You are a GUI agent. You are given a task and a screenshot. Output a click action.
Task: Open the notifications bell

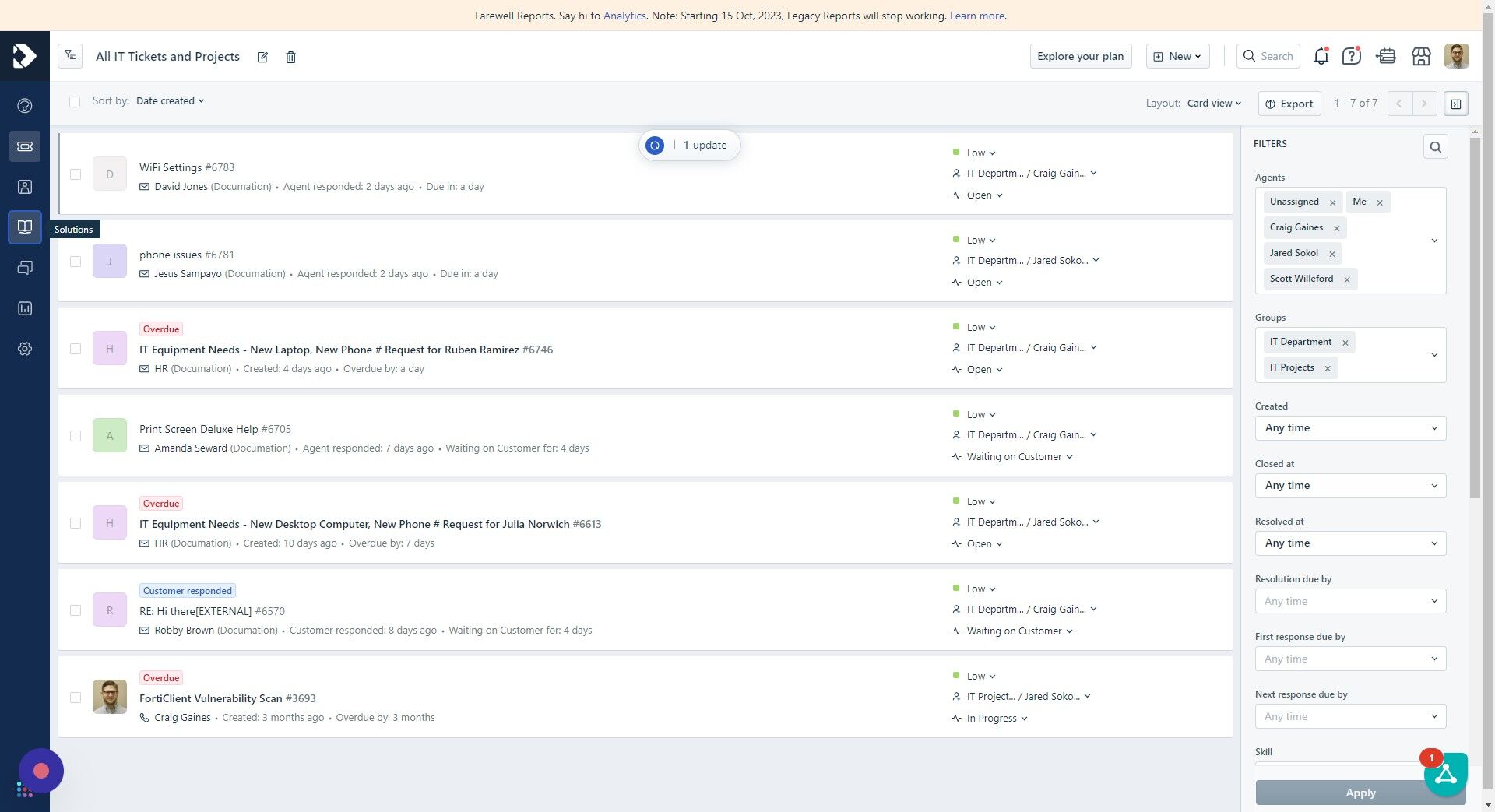[1321, 55]
